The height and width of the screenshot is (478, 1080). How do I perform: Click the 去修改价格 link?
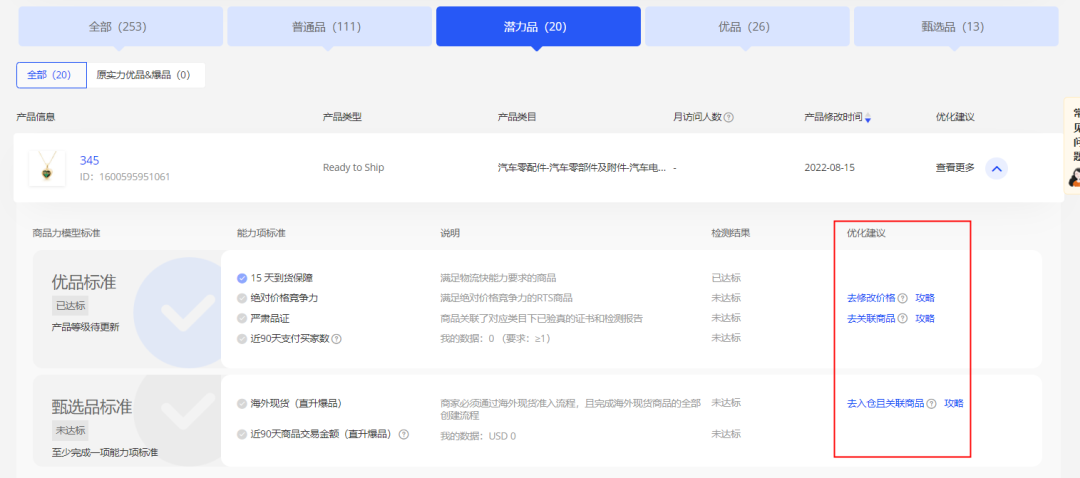tap(871, 298)
